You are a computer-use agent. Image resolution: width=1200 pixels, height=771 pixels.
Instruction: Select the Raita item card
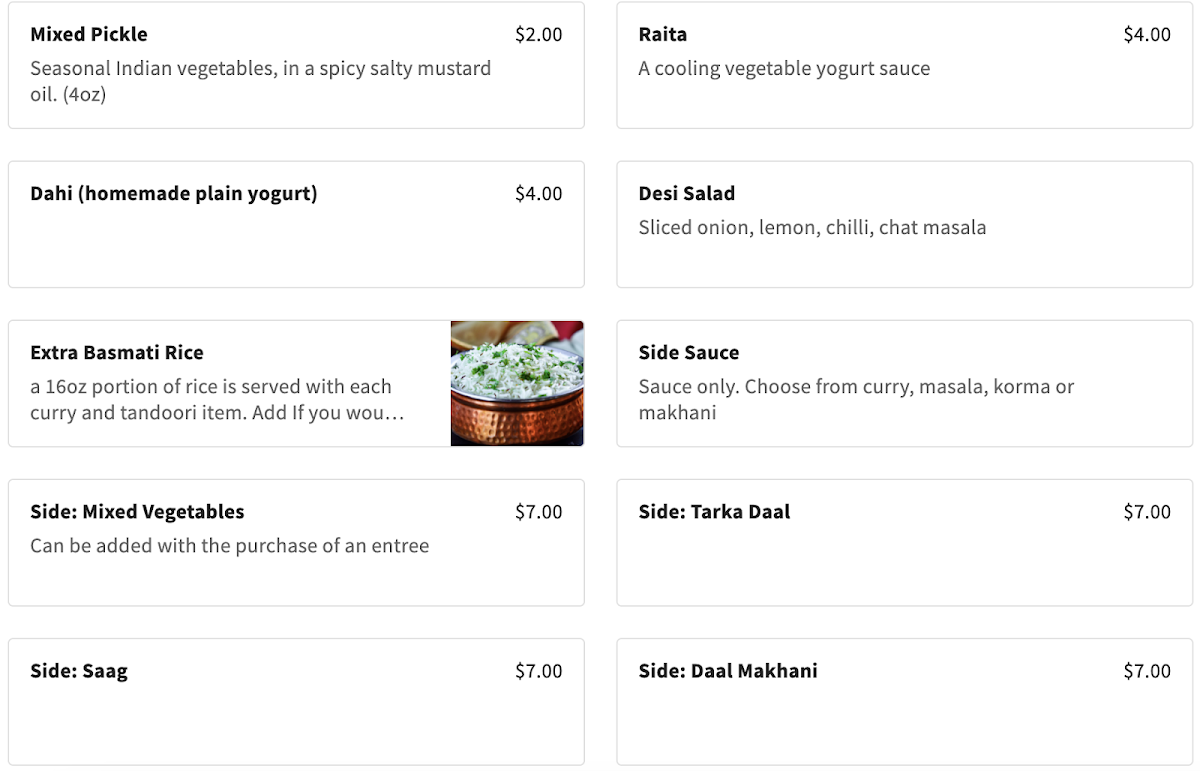905,65
